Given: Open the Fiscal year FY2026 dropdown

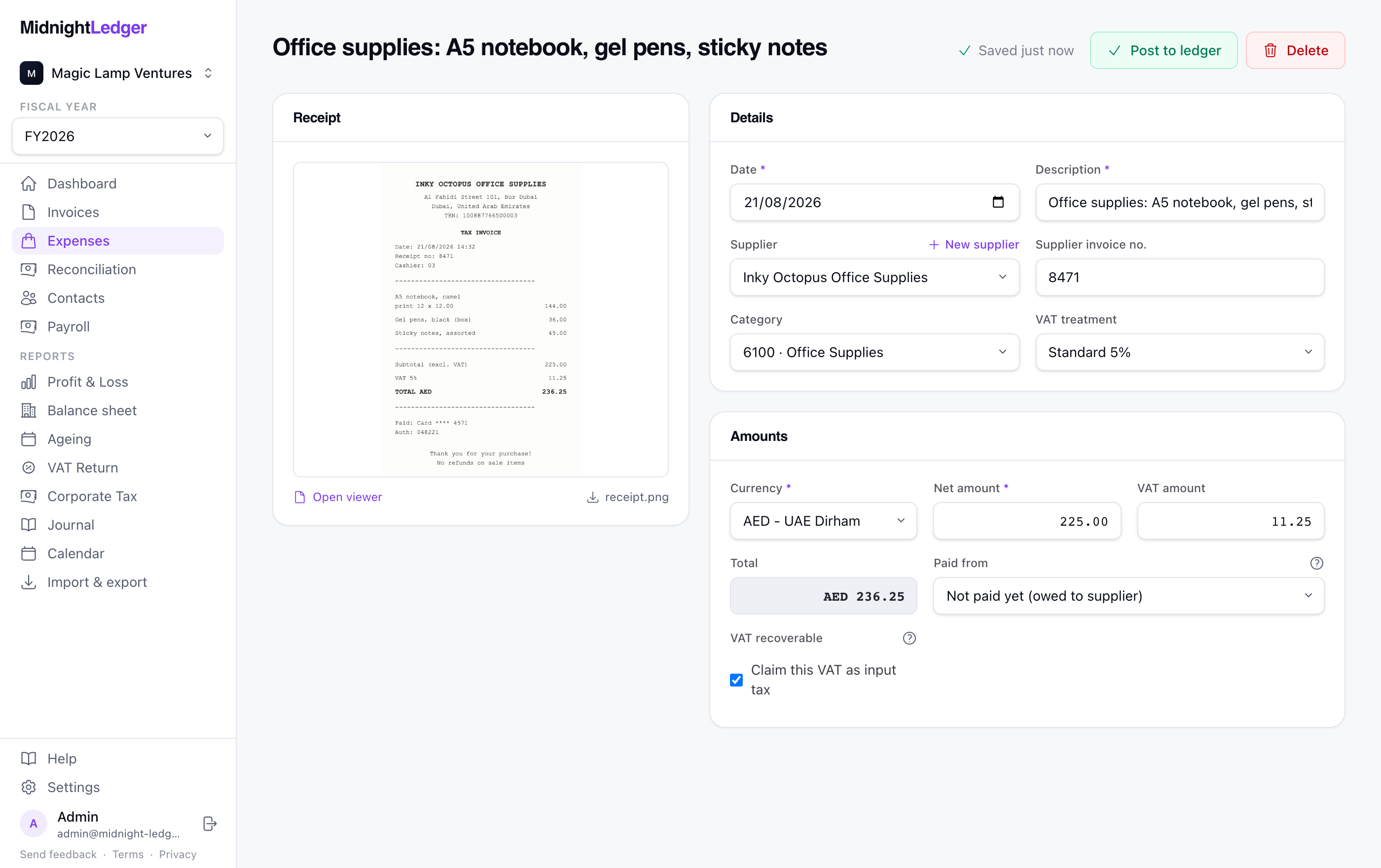Looking at the screenshot, I should 117,136.
